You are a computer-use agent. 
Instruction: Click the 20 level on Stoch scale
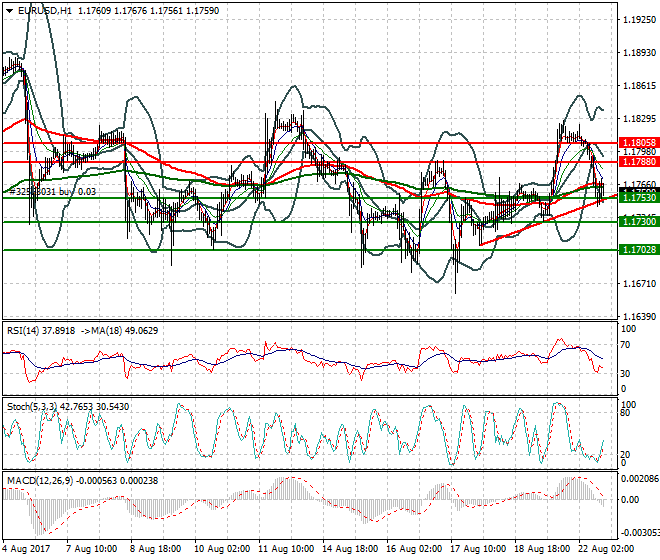pyautogui.click(x=625, y=454)
